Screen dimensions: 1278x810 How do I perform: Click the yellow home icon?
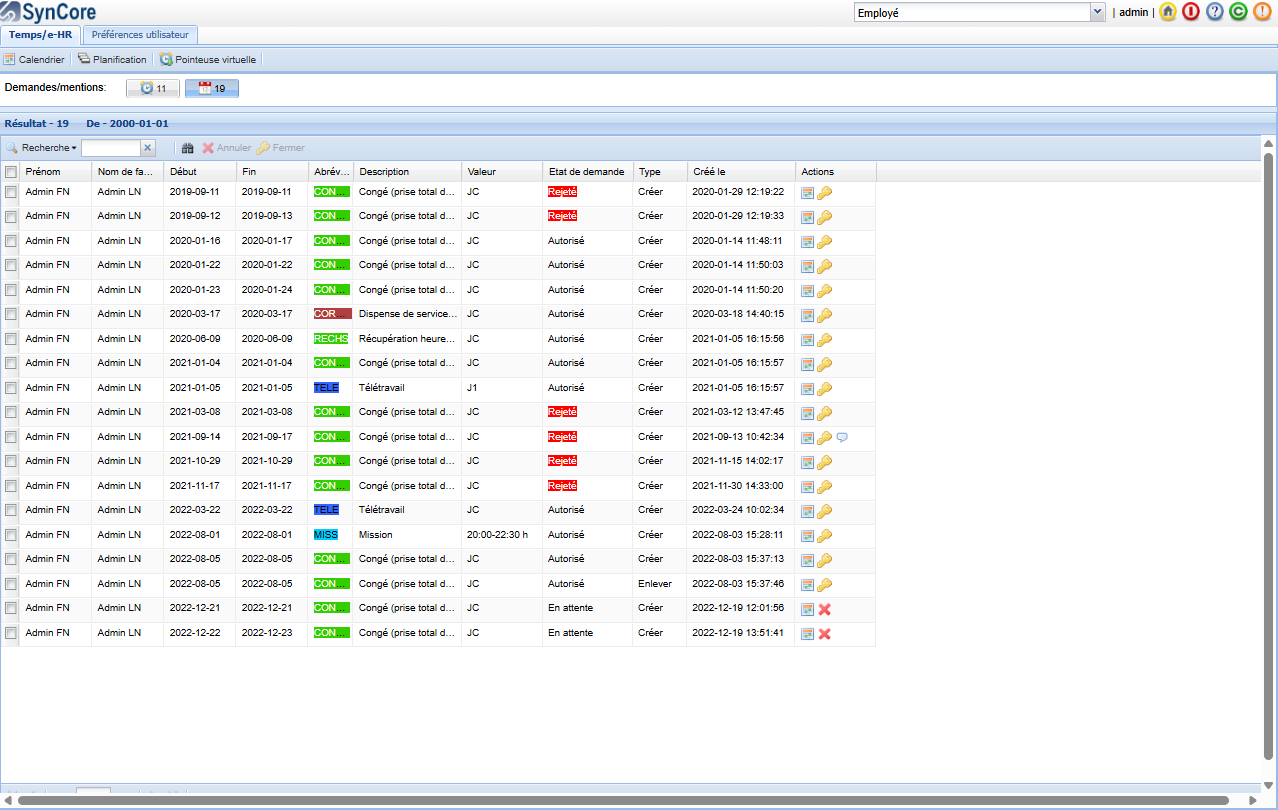(x=1167, y=12)
